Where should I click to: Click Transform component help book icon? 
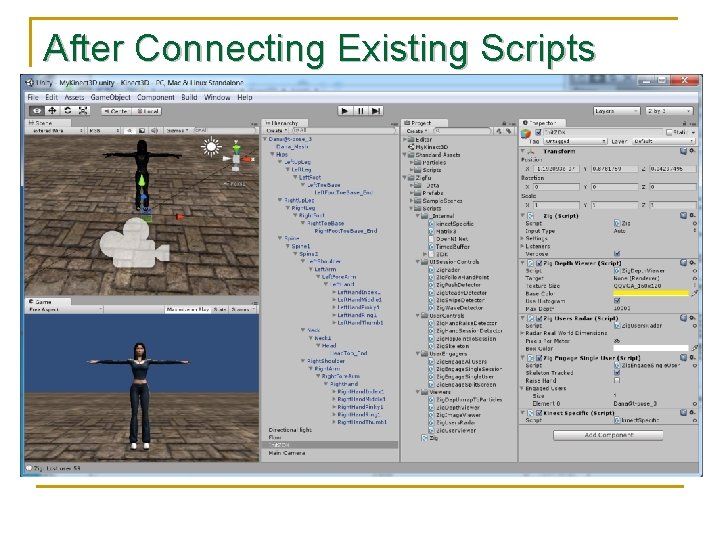tap(683, 151)
